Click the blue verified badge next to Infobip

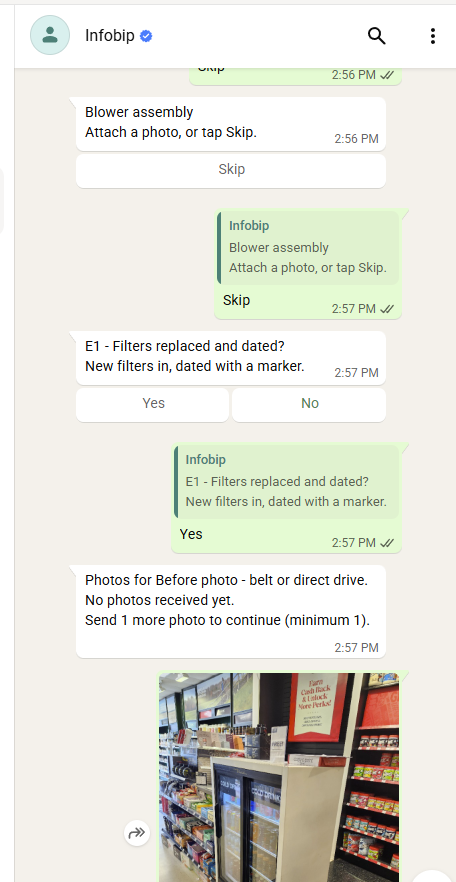tap(146, 36)
